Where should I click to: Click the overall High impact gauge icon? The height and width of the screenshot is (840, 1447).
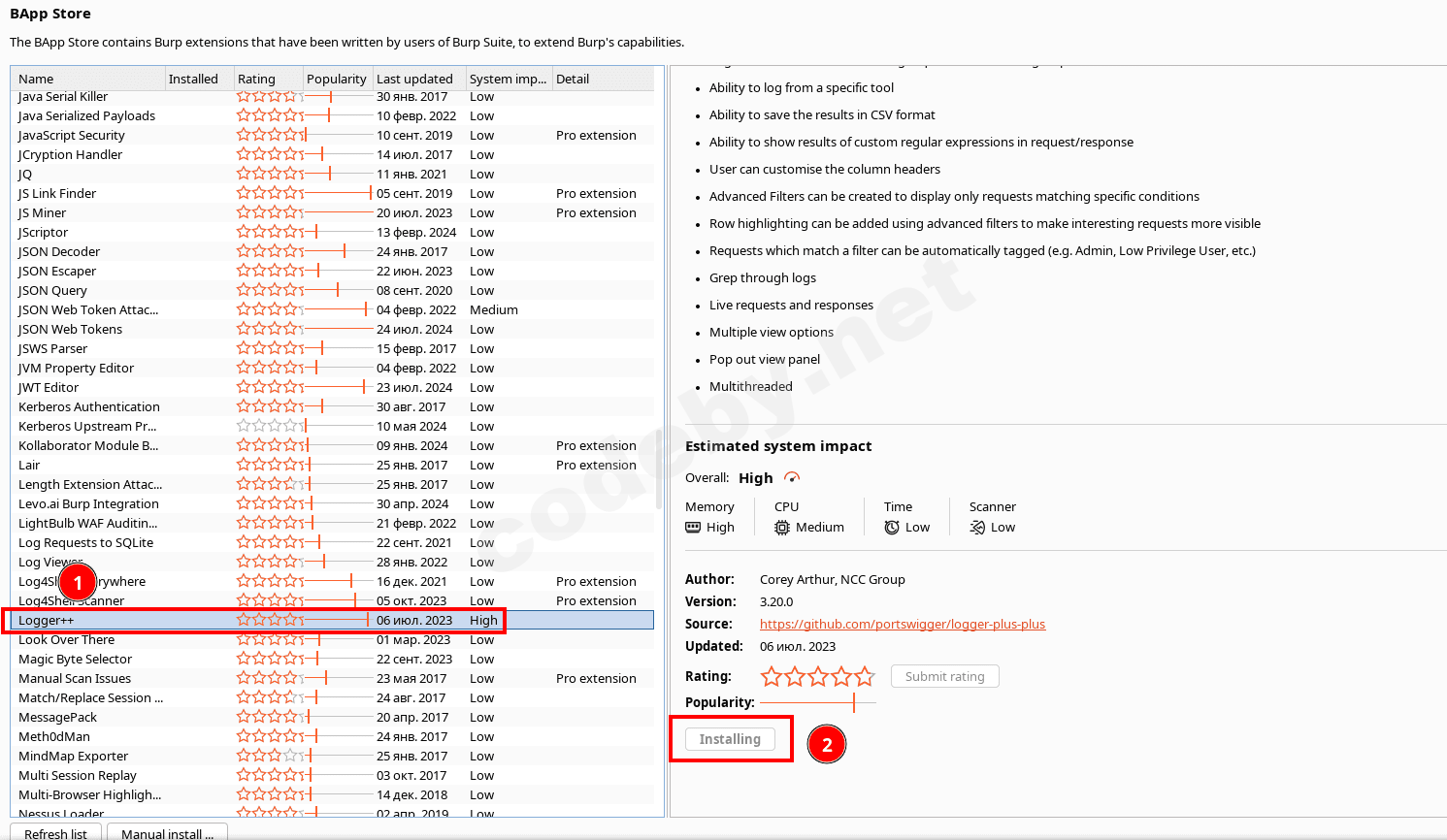[792, 477]
